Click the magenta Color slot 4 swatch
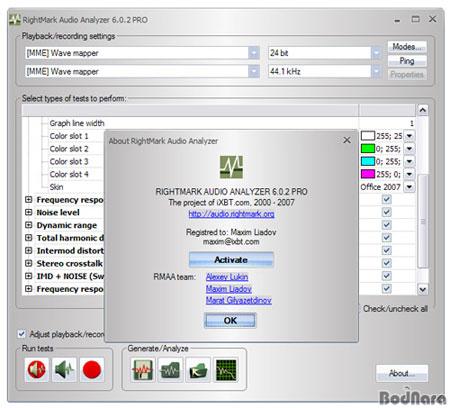This screenshot has height=408, width=450. [368, 174]
